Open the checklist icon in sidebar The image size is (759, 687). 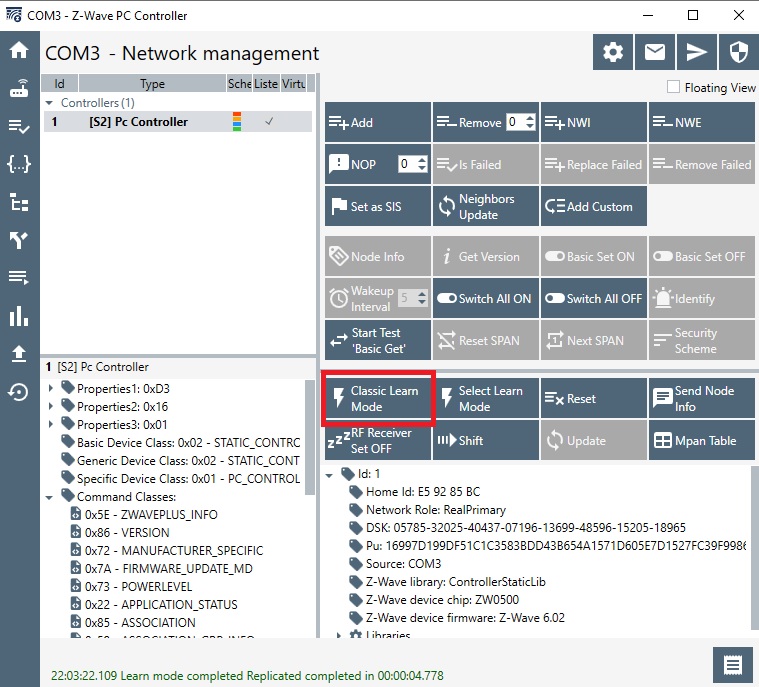pyautogui.click(x=19, y=126)
